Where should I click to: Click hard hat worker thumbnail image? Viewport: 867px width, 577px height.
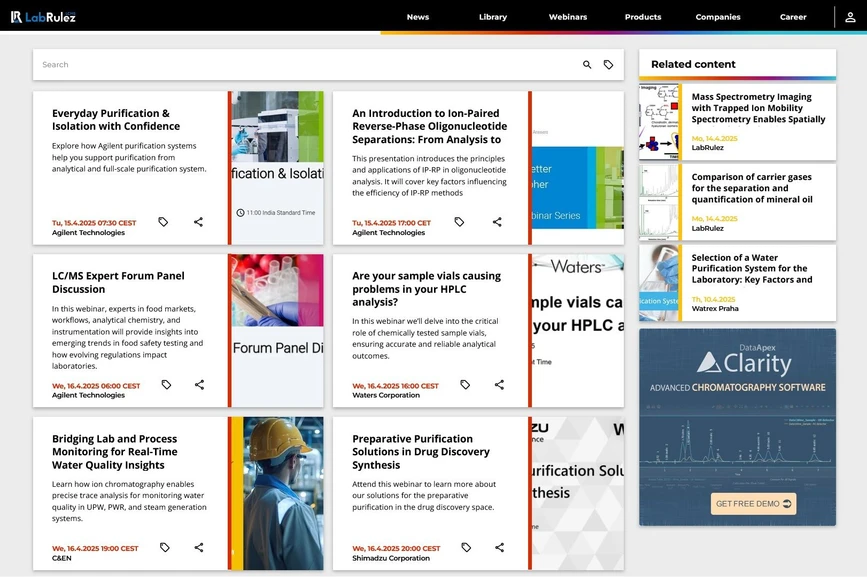278,493
